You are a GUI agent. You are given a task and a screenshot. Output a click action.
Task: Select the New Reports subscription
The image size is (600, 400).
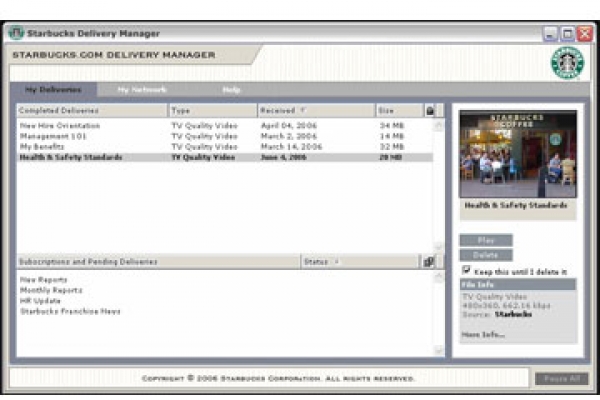(44, 280)
